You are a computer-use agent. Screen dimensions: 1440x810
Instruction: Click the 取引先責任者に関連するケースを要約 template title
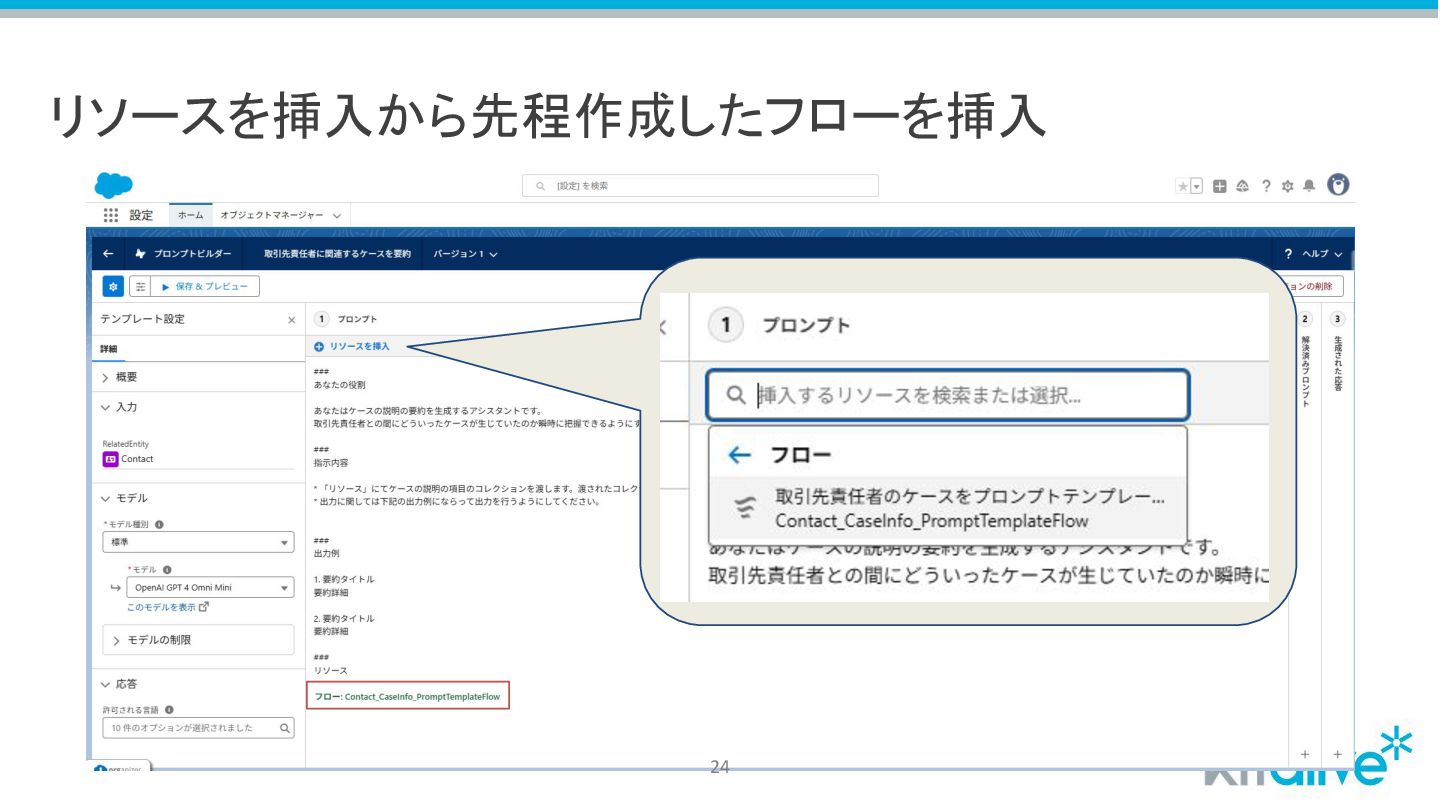pyautogui.click(x=337, y=254)
